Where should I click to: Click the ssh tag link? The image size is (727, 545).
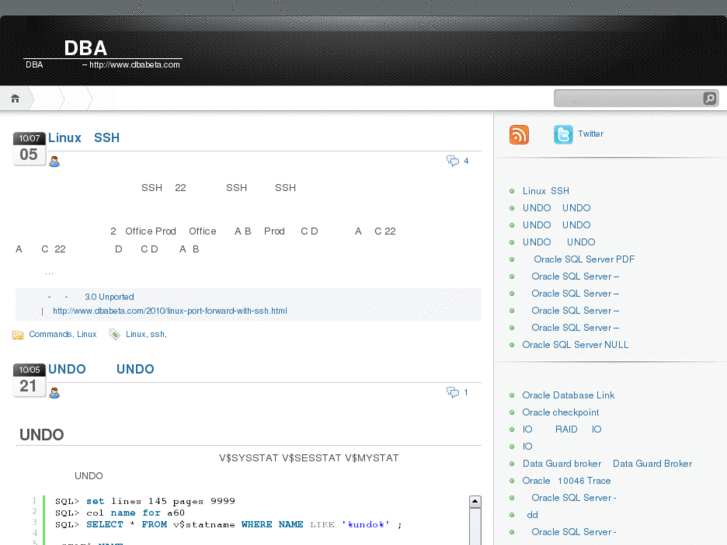[x=157, y=334]
